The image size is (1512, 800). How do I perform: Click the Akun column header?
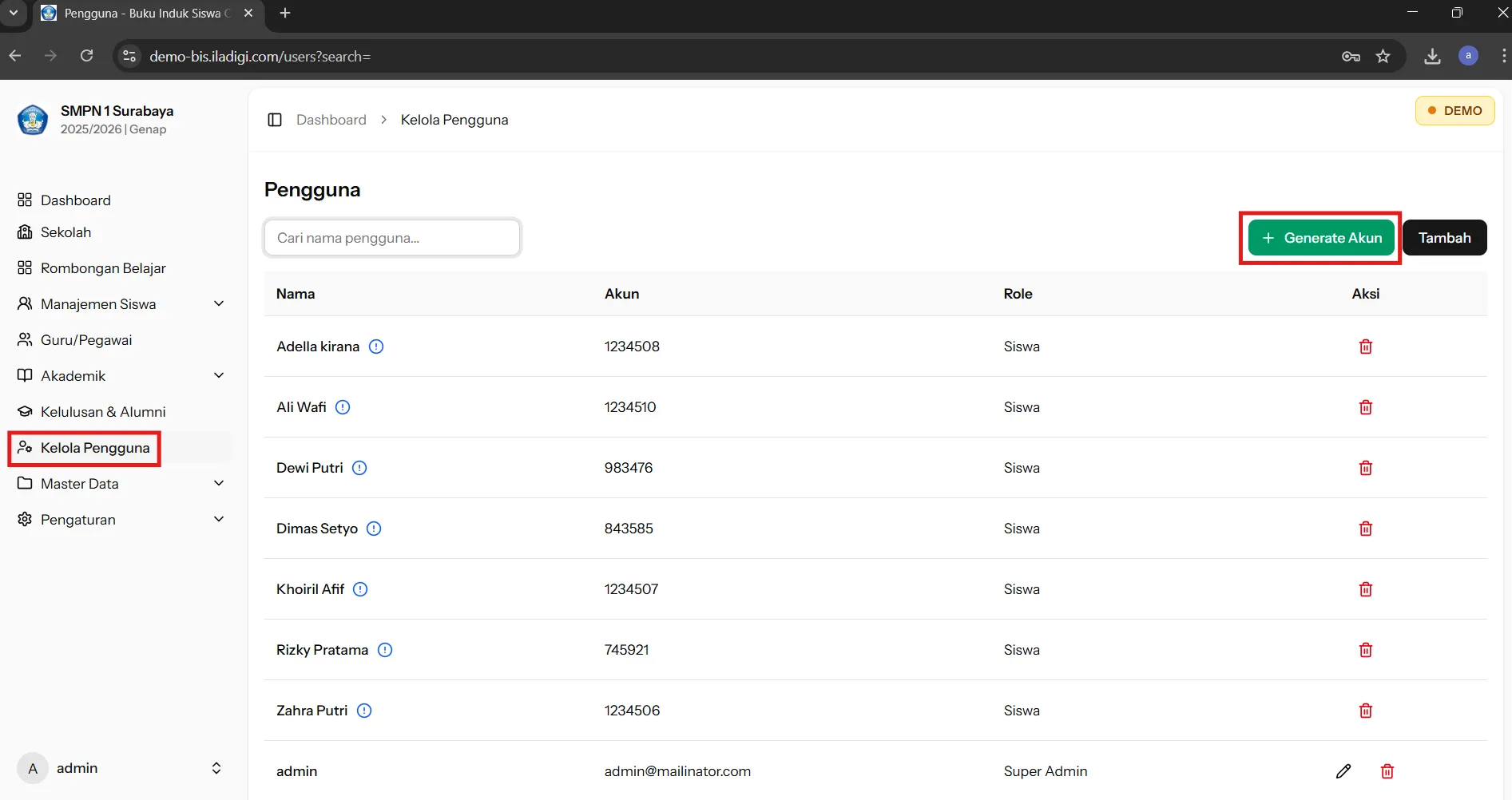click(621, 294)
